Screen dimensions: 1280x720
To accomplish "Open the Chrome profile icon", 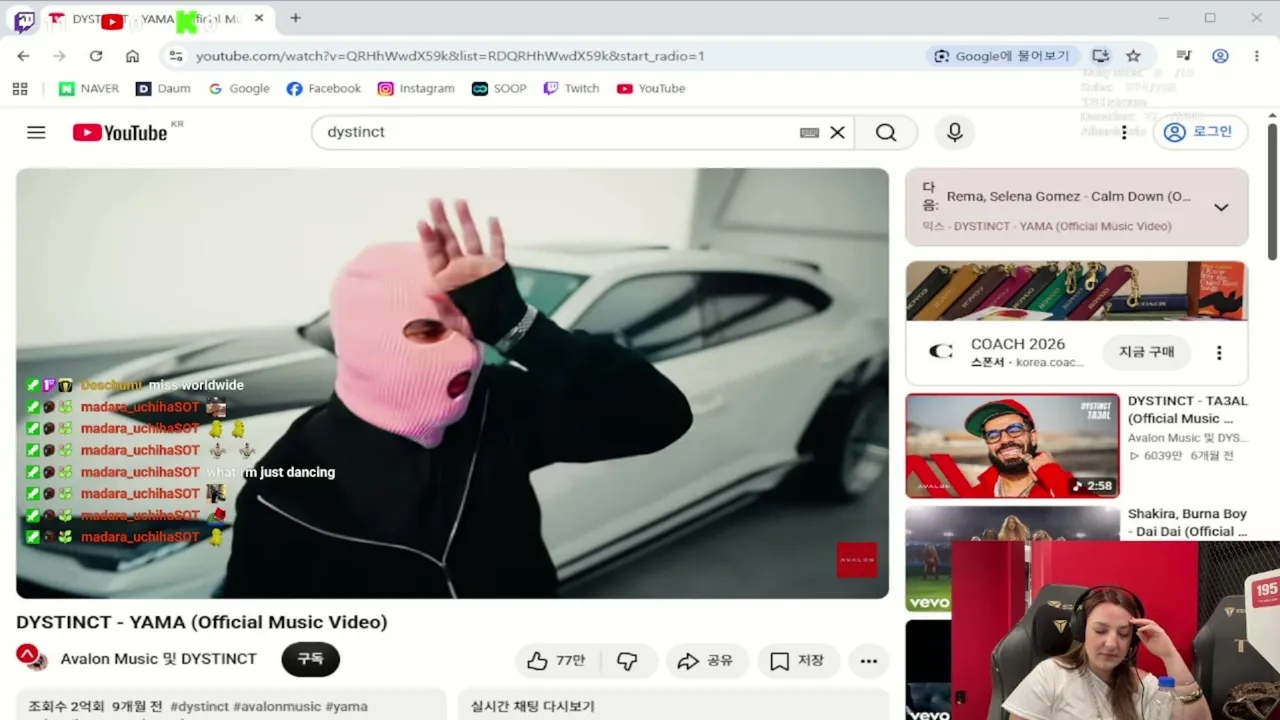I will pyautogui.click(x=1220, y=56).
